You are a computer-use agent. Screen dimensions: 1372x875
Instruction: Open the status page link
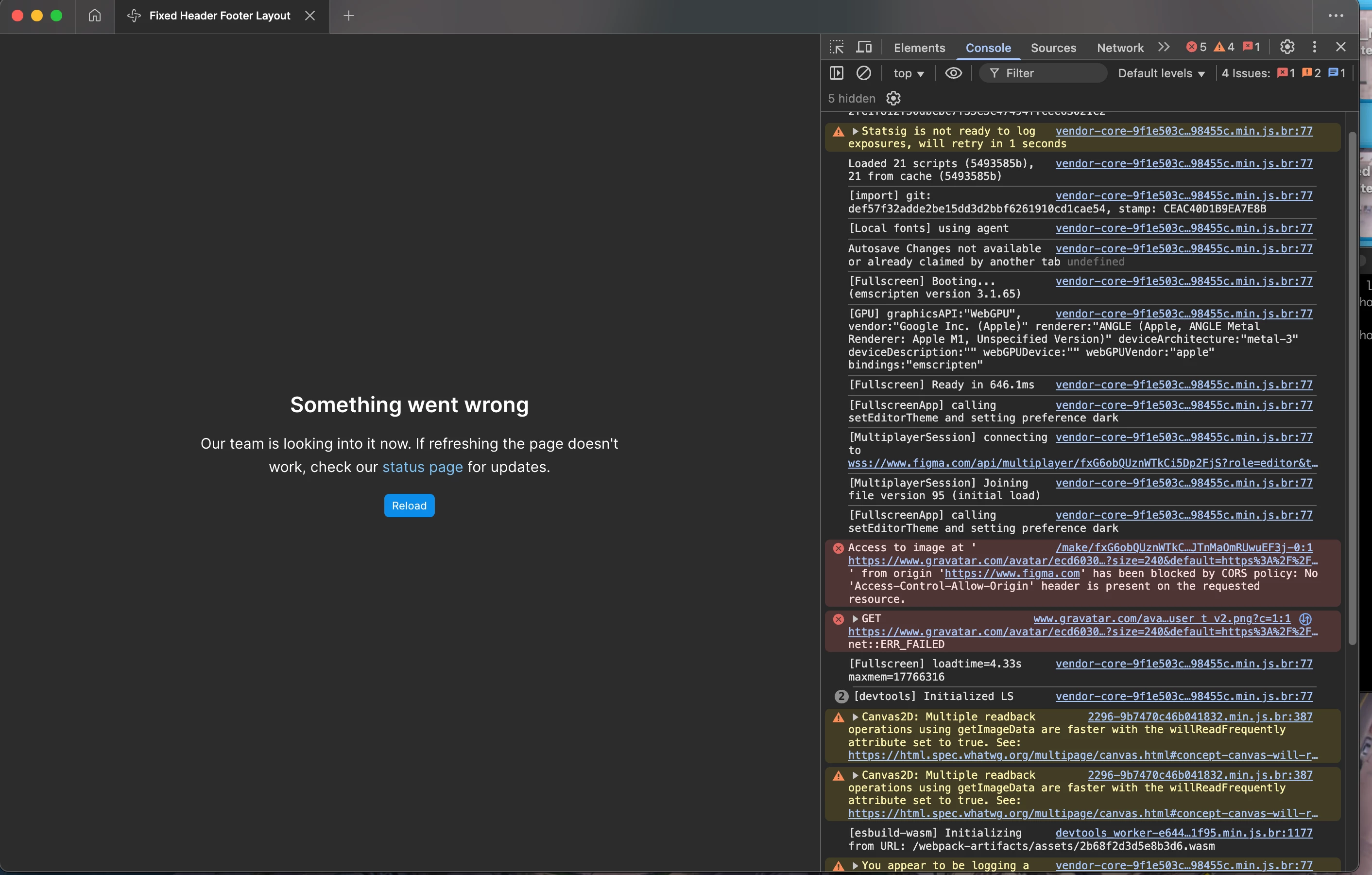[422, 467]
